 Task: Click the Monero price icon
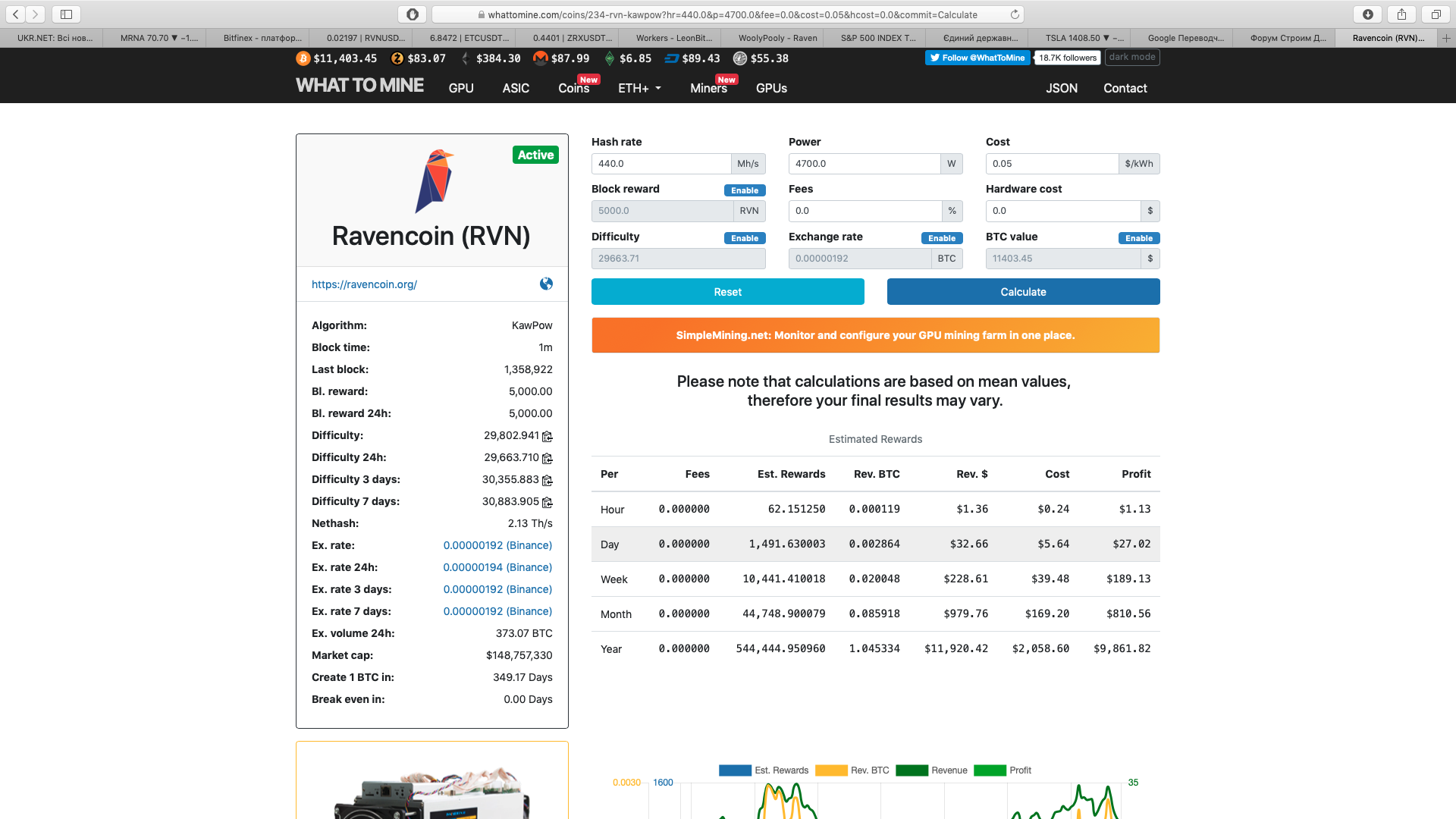coord(540,58)
